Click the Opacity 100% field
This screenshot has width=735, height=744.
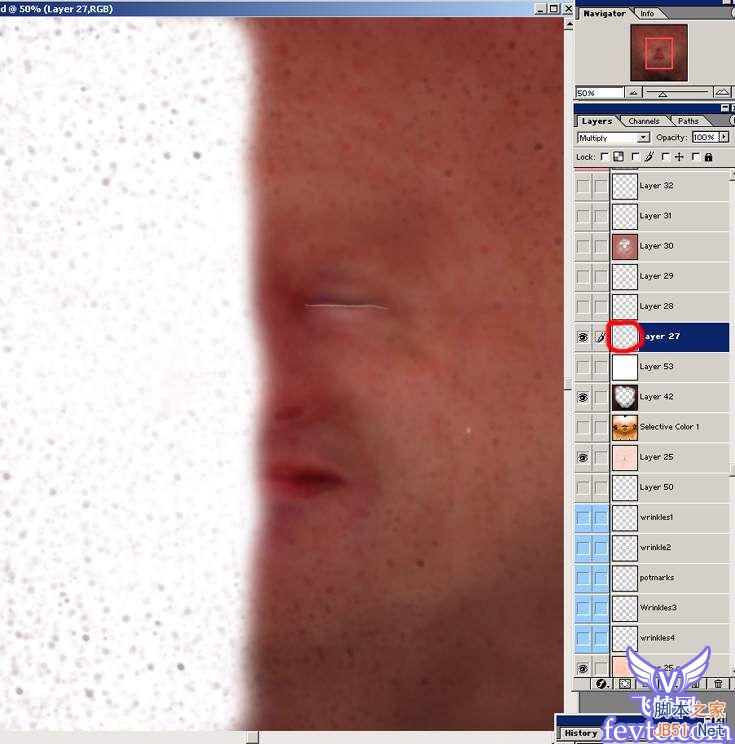tap(705, 137)
